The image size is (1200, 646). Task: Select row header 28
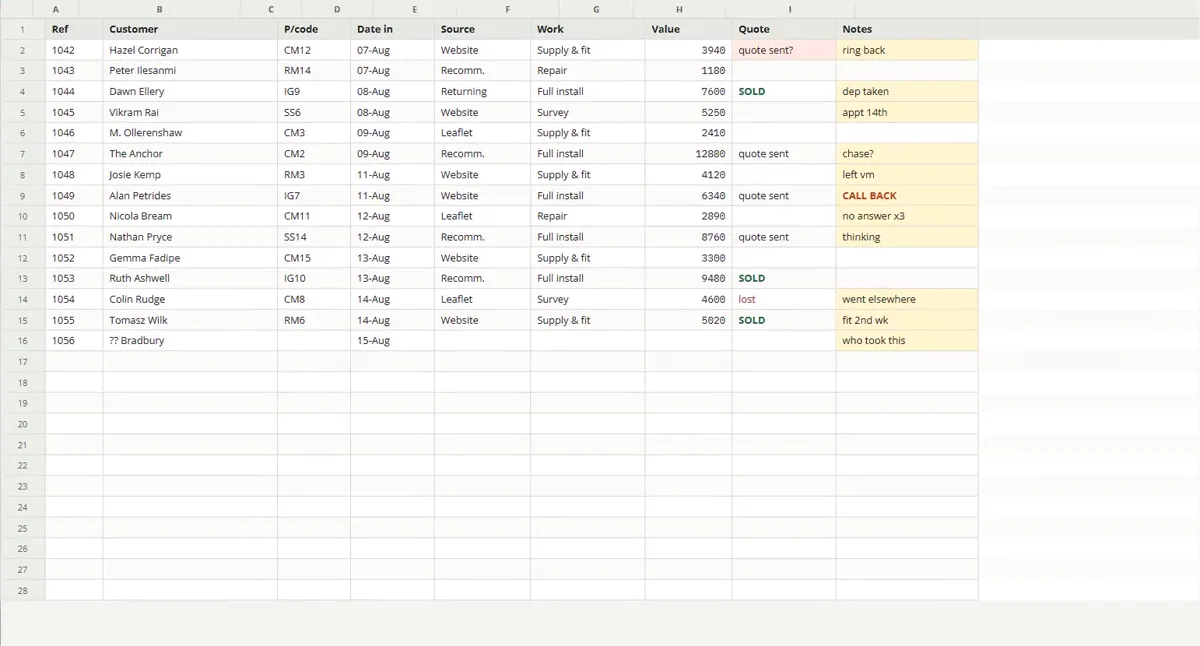[x=22, y=591]
